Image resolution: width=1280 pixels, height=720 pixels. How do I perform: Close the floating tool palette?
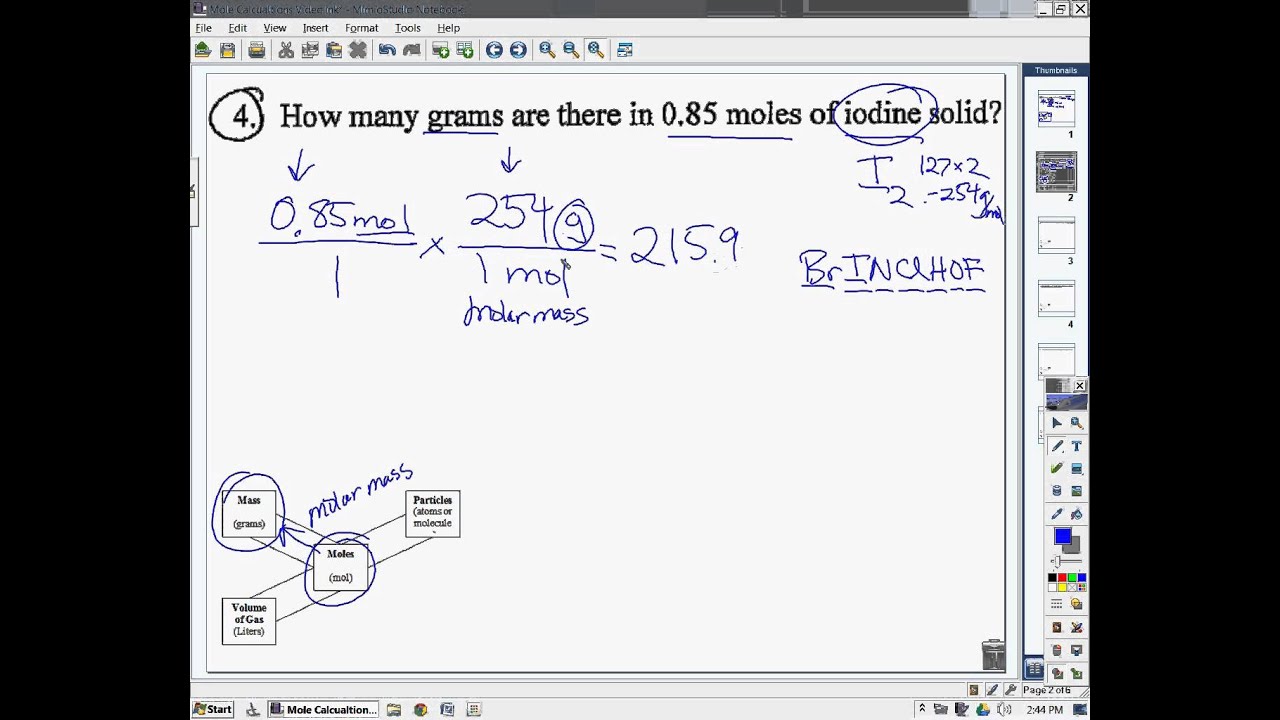(1079, 386)
